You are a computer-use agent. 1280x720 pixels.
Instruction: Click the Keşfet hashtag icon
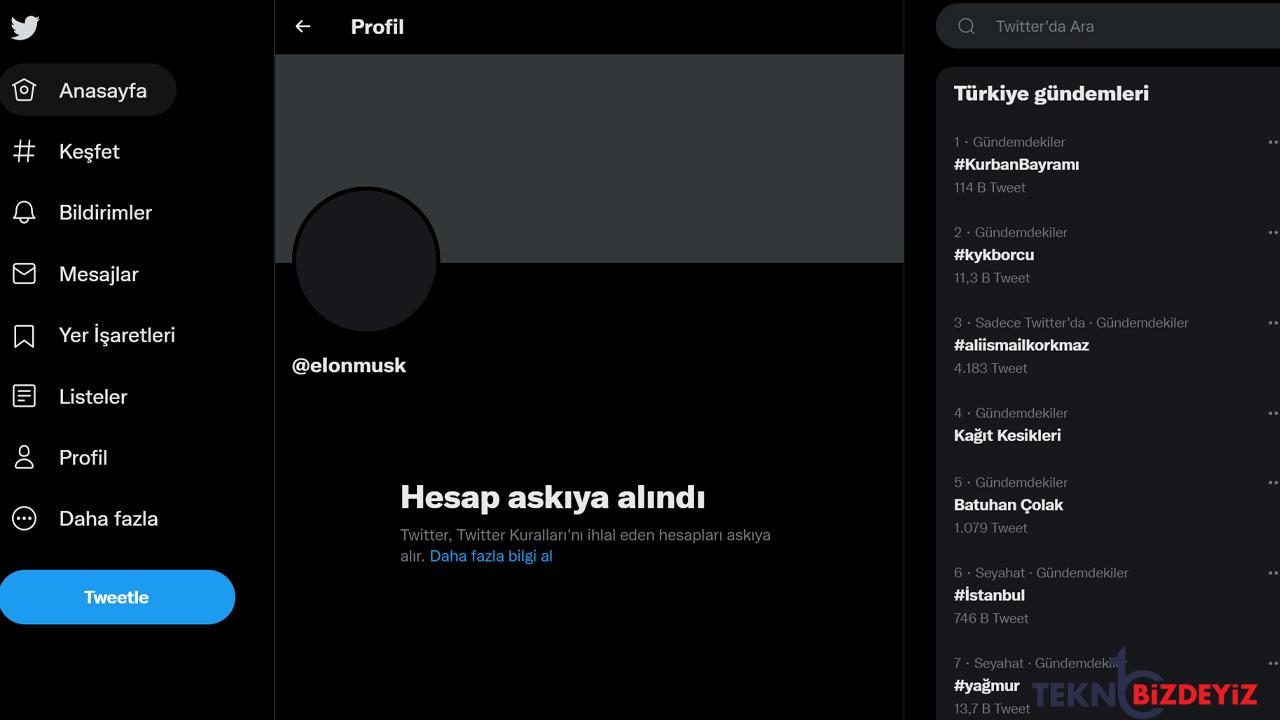coord(24,151)
